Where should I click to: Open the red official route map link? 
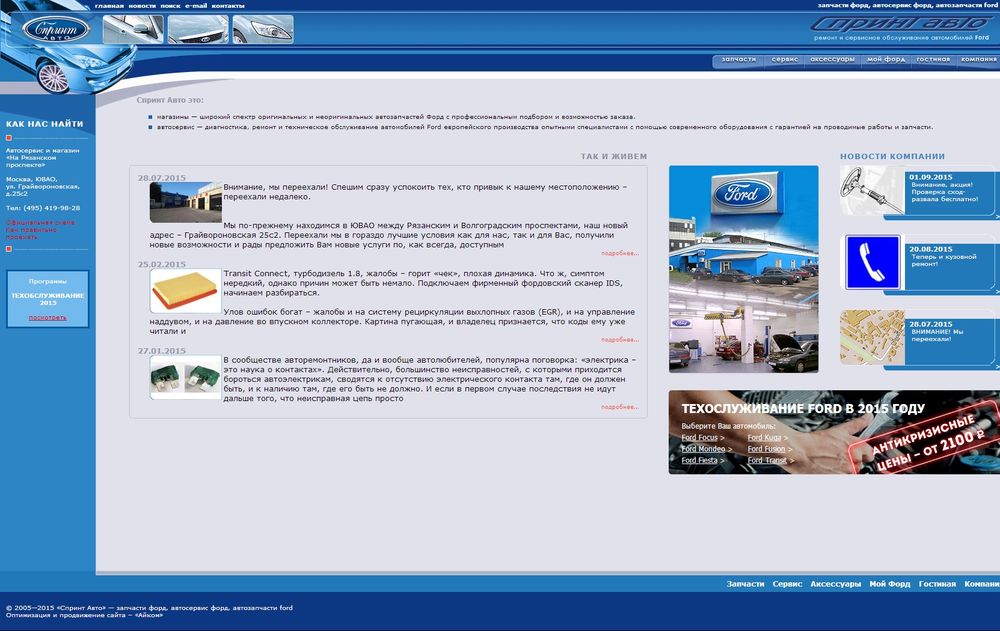40,230
